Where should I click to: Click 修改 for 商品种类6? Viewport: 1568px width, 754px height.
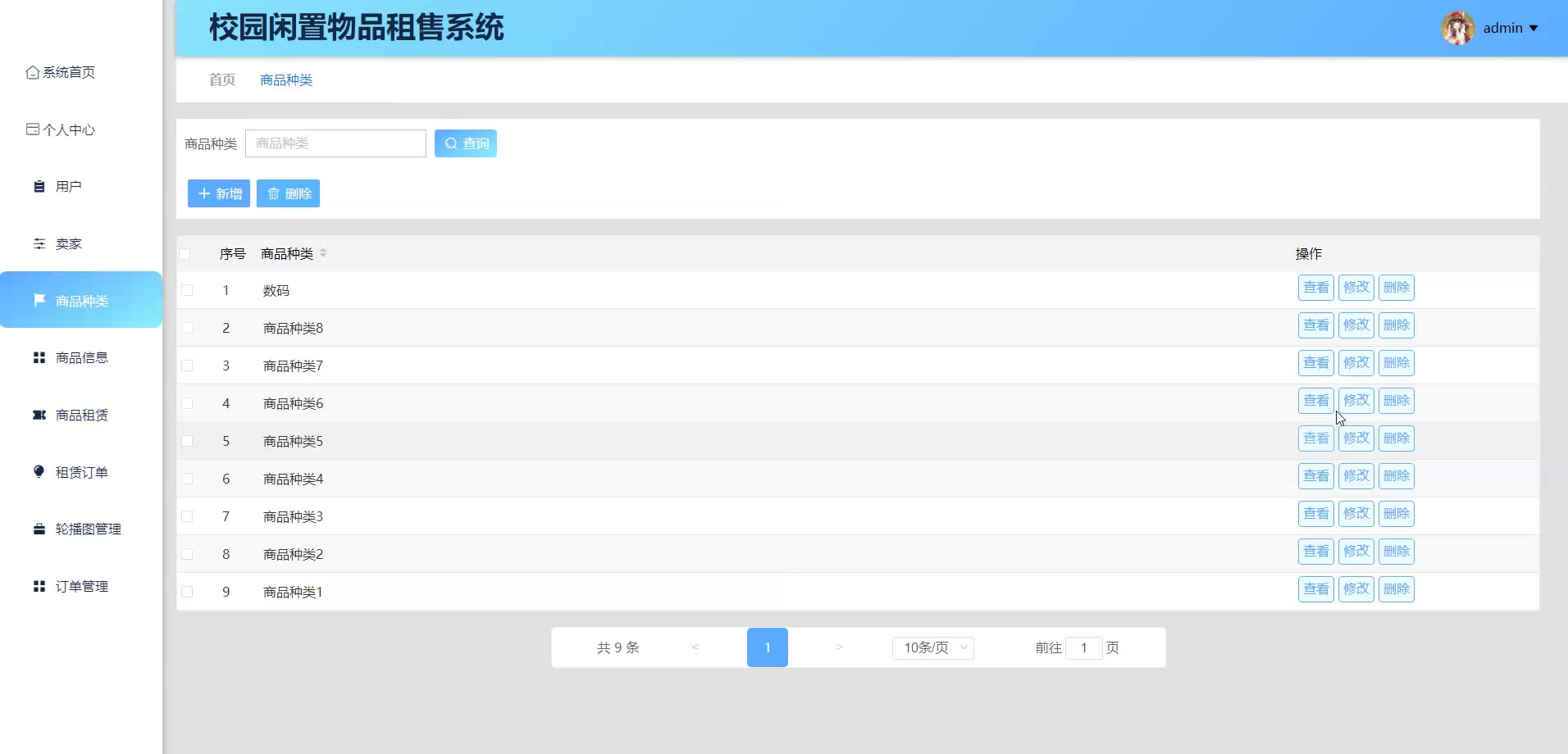tap(1356, 401)
